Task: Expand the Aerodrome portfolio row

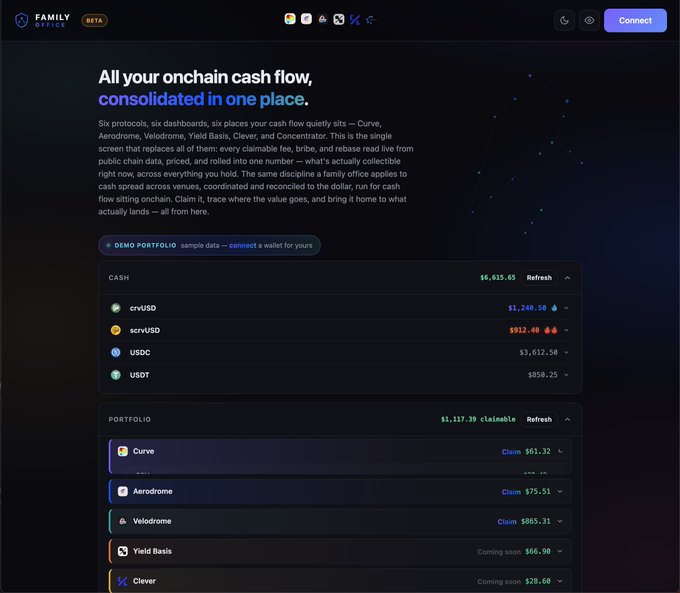Action: 560,491
